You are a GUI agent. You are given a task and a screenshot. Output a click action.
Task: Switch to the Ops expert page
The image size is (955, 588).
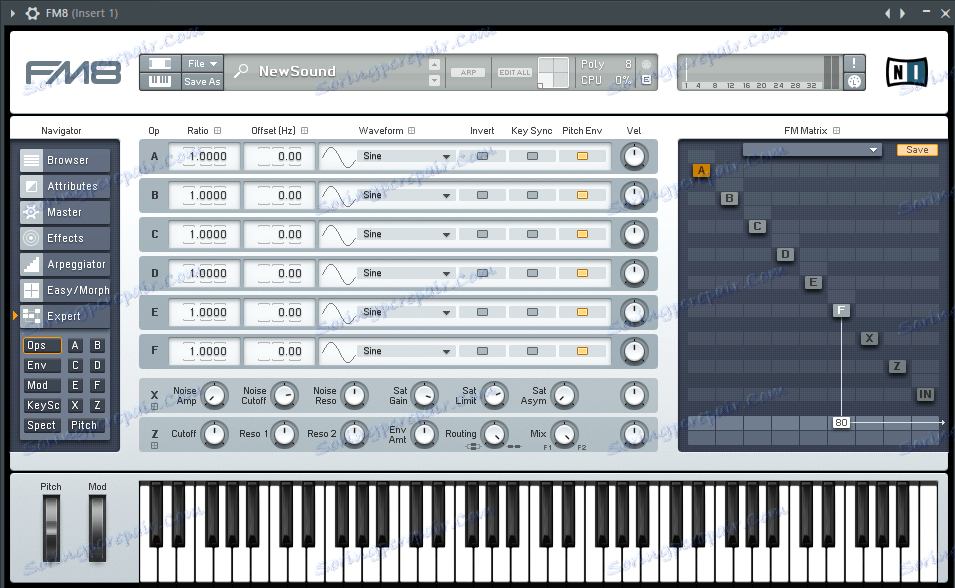pos(42,345)
